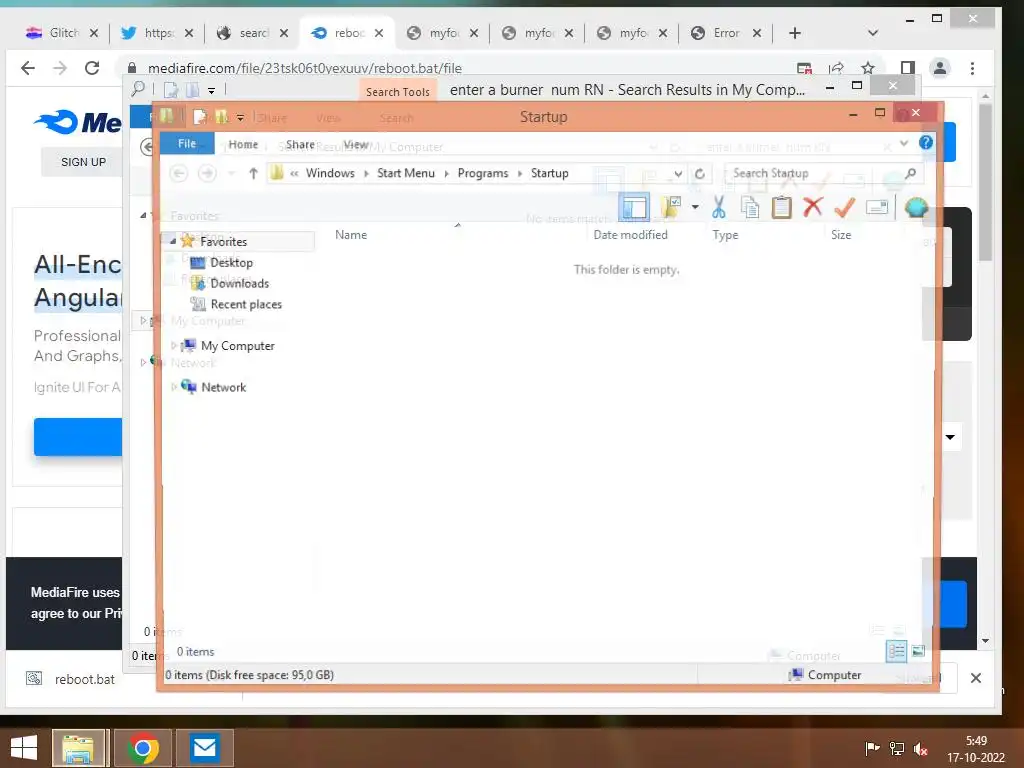This screenshot has height=768, width=1024.
Task: Switch to the Error Chrome tab
Action: (726, 33)
